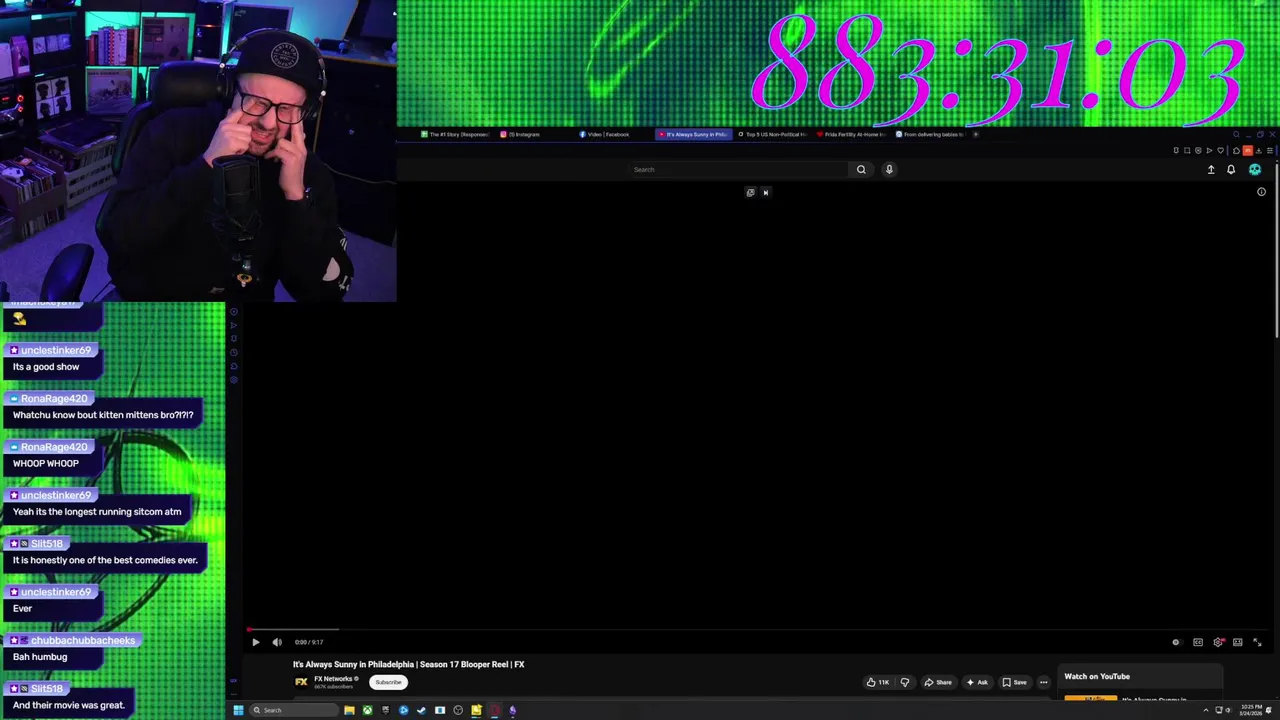
Task: Click the magnifier search button on YouTube
Action: click(x=861, y=169)
